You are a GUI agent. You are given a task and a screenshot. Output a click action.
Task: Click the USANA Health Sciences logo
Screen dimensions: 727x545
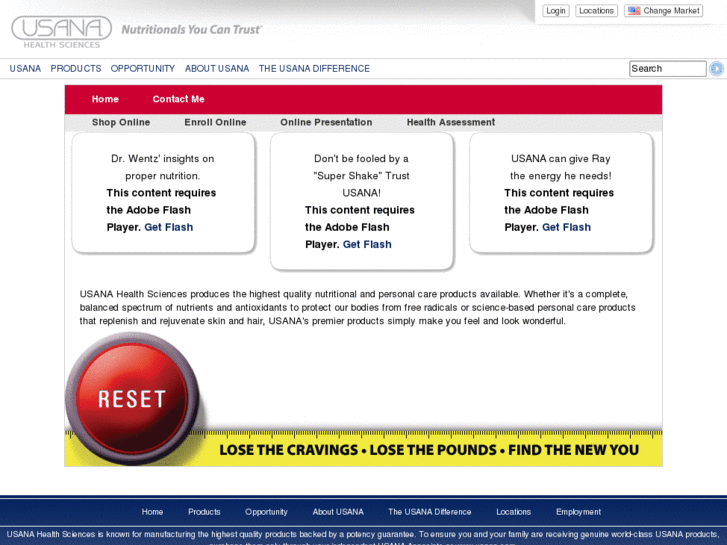pos(61,32)
